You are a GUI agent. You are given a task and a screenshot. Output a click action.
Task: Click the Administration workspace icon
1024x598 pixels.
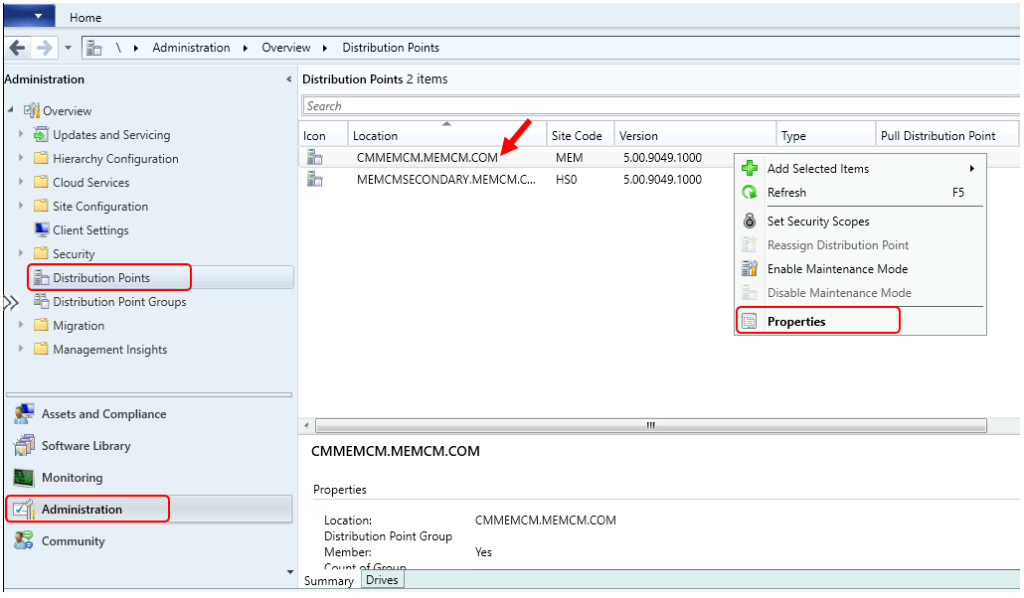[x=24, y=509]
